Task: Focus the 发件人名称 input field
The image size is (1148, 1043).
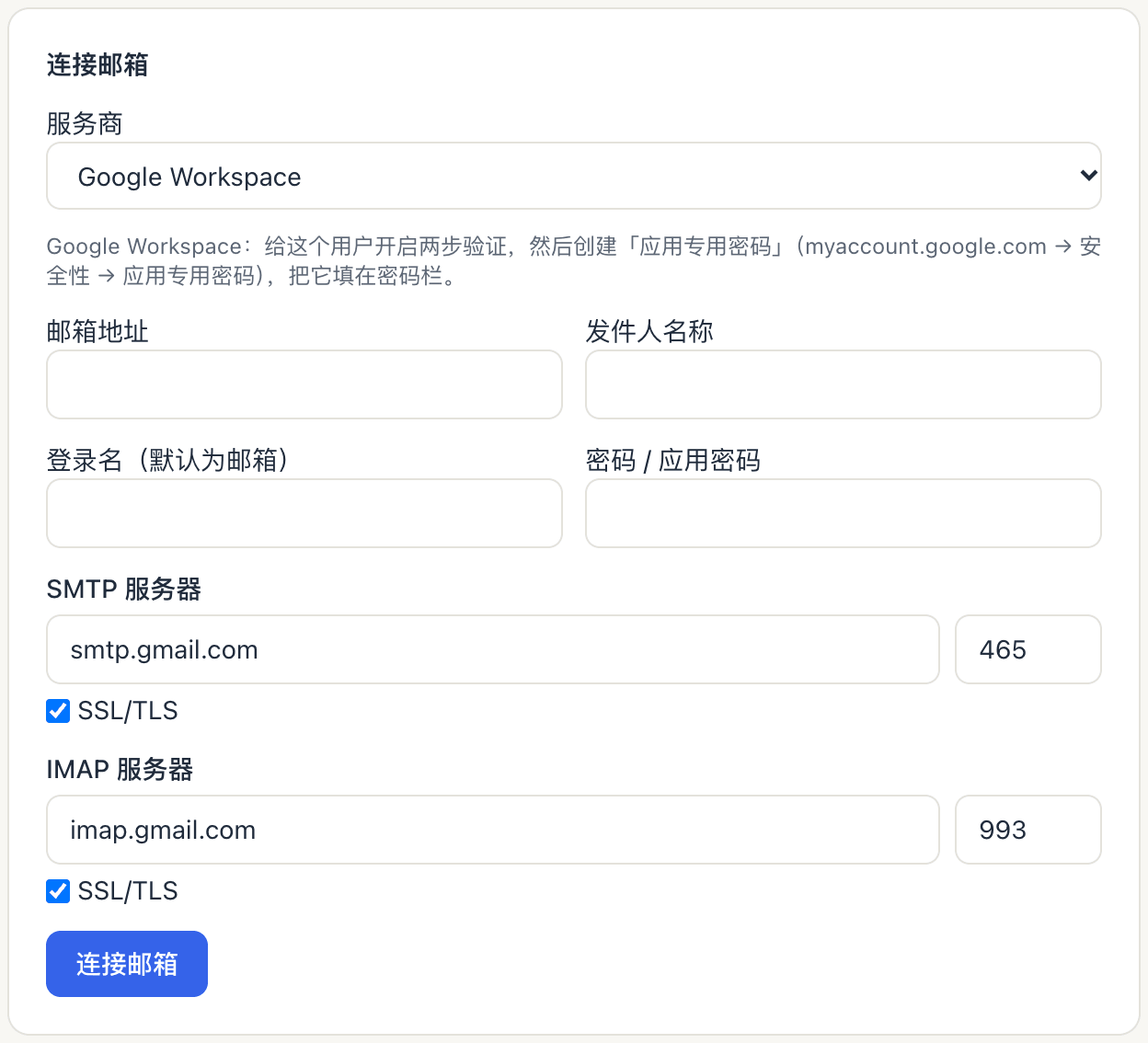Action: click(844, 384)
